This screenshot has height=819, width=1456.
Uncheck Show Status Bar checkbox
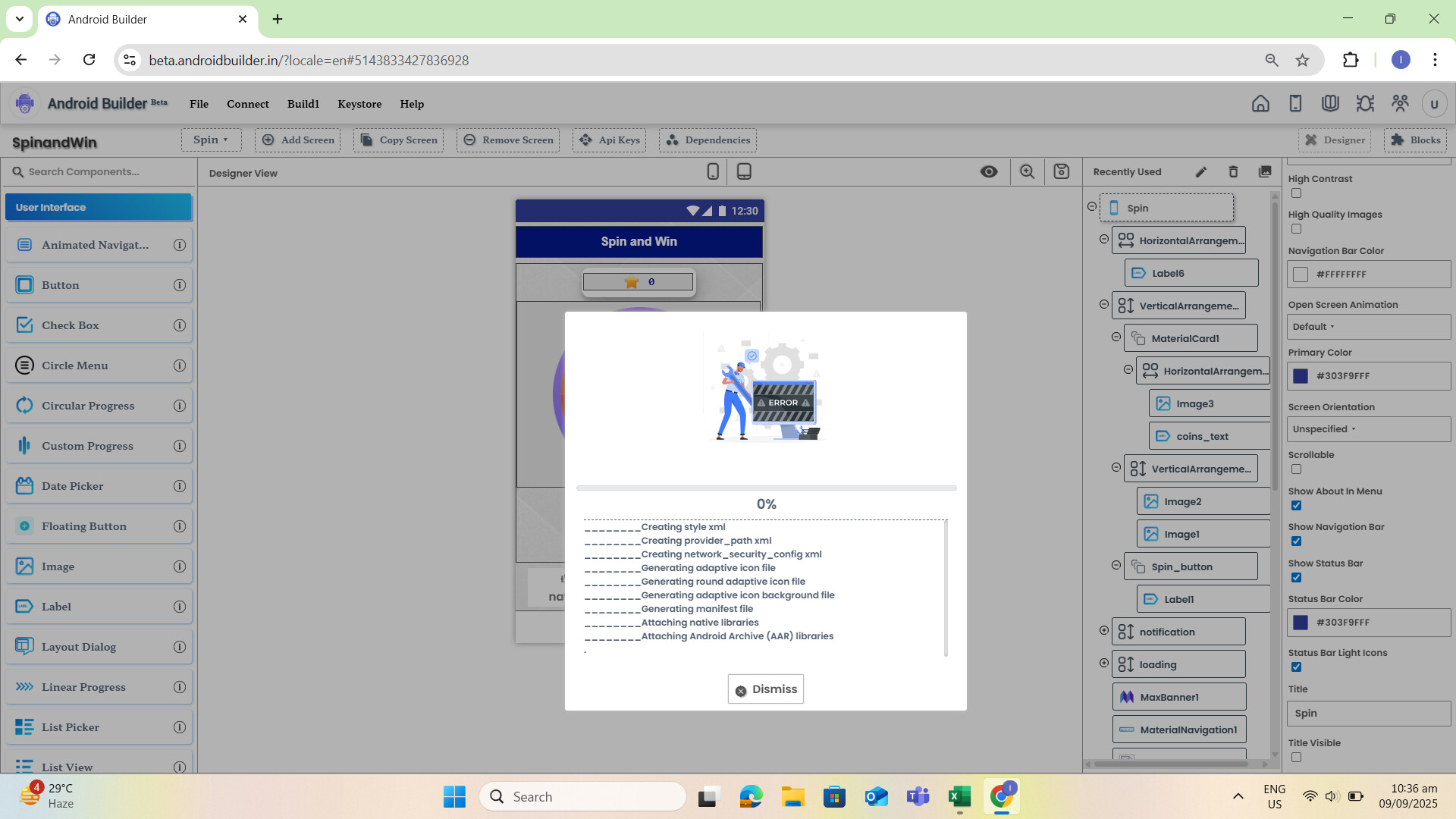(x=1296, y=578)
